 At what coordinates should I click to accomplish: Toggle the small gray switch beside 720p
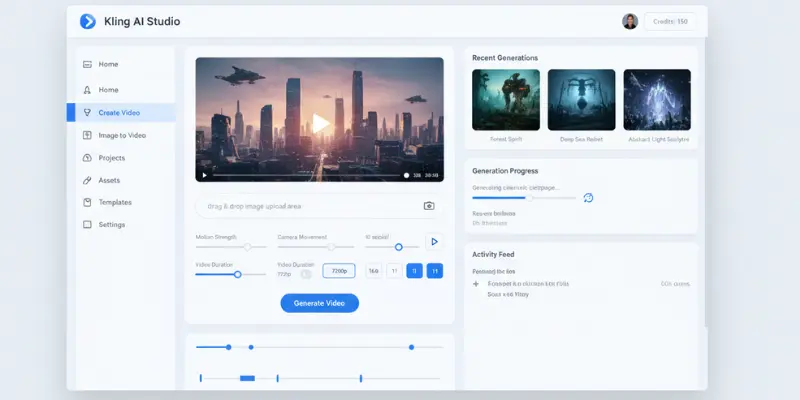click(x=306, y=274)
